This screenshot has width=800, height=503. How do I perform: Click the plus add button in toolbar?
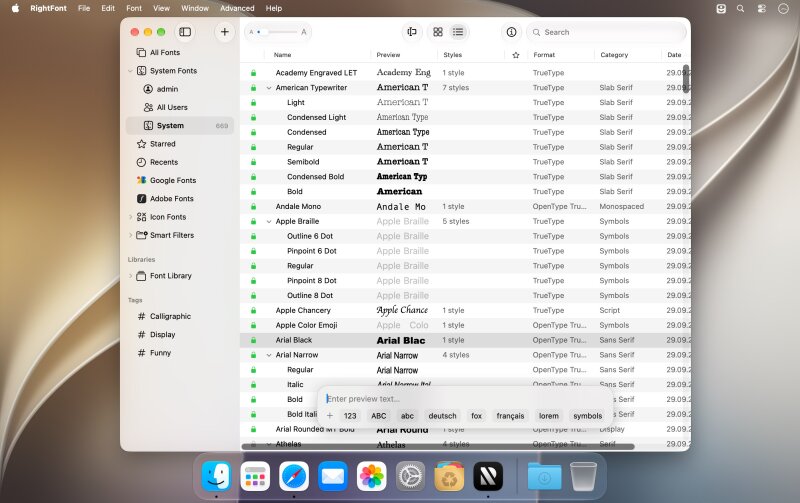(x=224, y=32)
